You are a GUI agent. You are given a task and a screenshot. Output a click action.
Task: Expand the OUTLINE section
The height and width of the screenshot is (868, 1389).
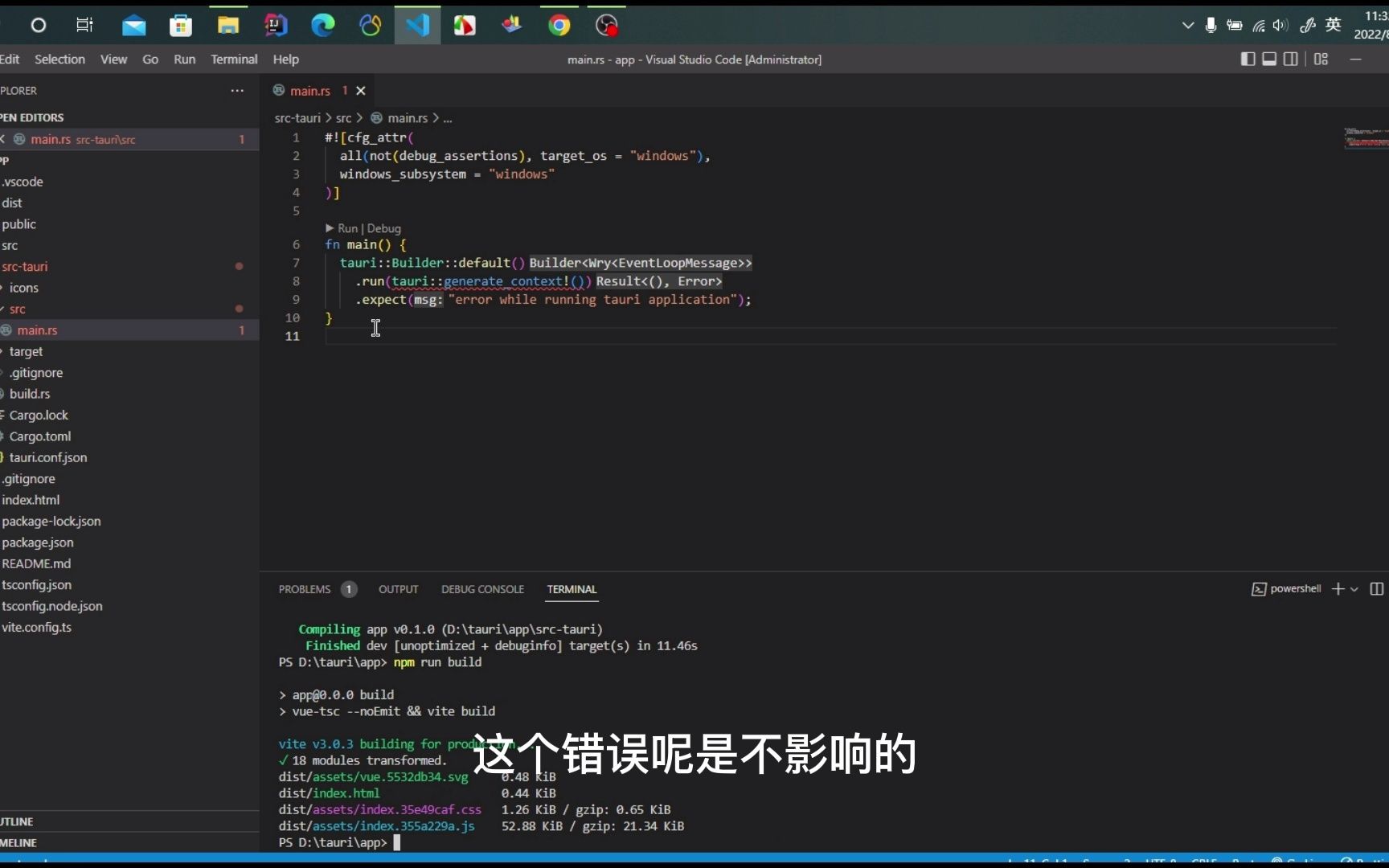(129, 821)
